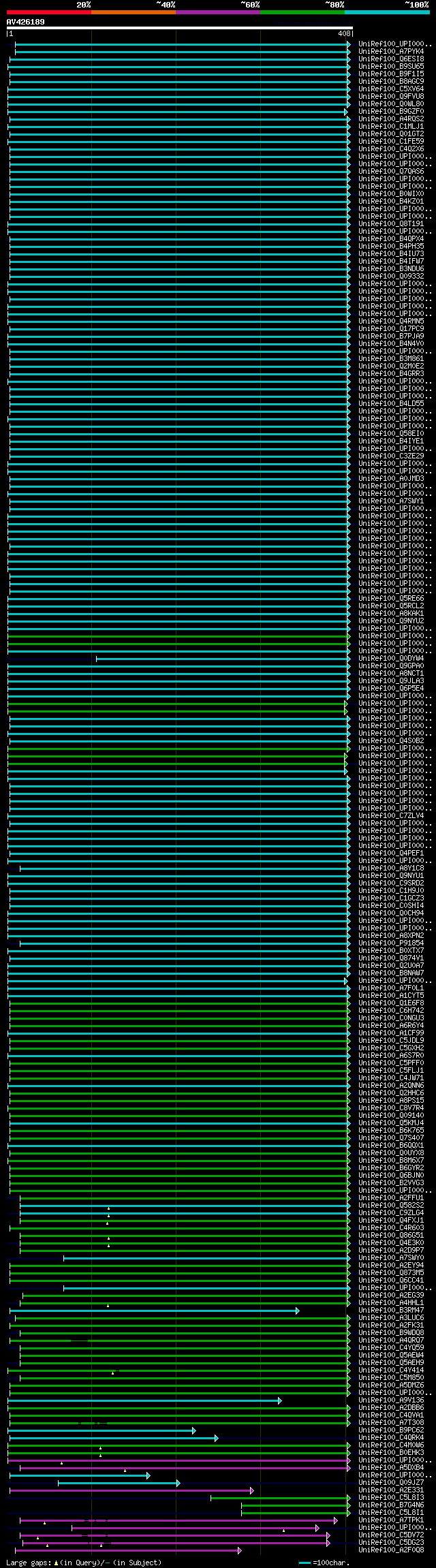Click the cyan alignment bar of C4QRK4
This screenshot has height=1568, width=436.
pyautogui.click(x=114, y=1438)
